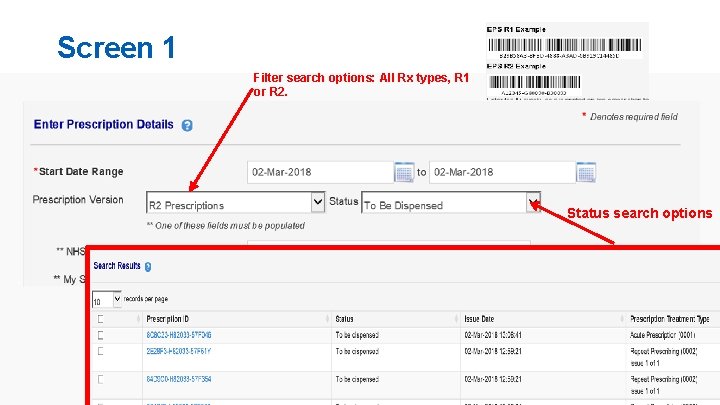Click the Enter Prescription Details heading
The width and height of the screenshot is (720, 405).
coord(103,124)
